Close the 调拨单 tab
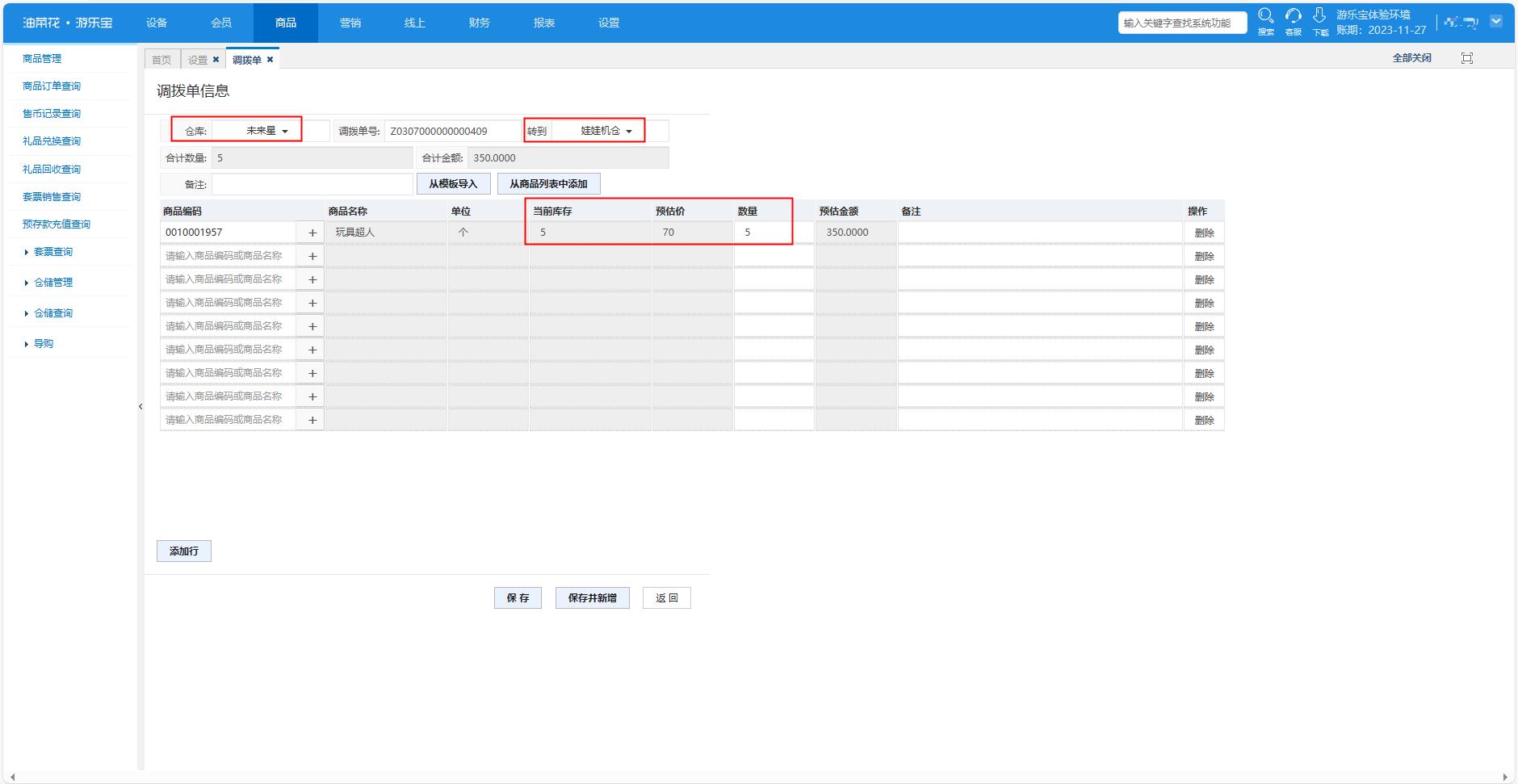The image size is (1518, 784). pyautogui.click(x=270, y=60)
